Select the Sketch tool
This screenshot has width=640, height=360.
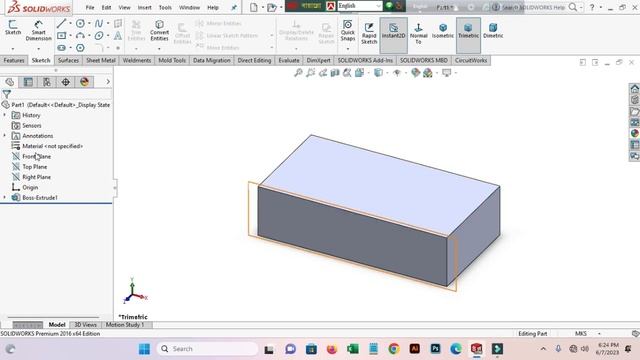point(13,28)
